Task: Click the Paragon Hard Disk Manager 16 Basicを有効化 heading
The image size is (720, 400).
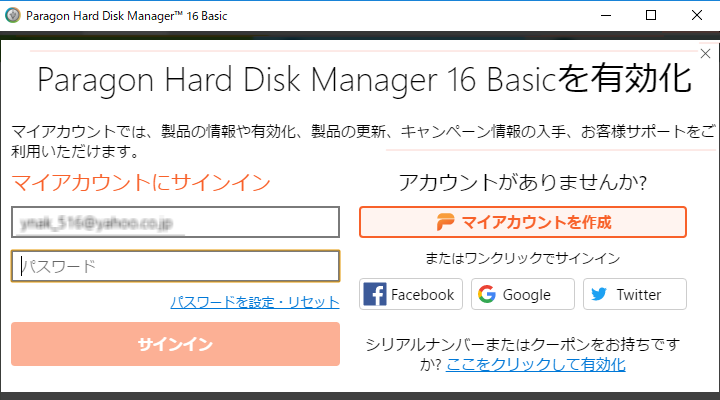Action: [364, 78]
